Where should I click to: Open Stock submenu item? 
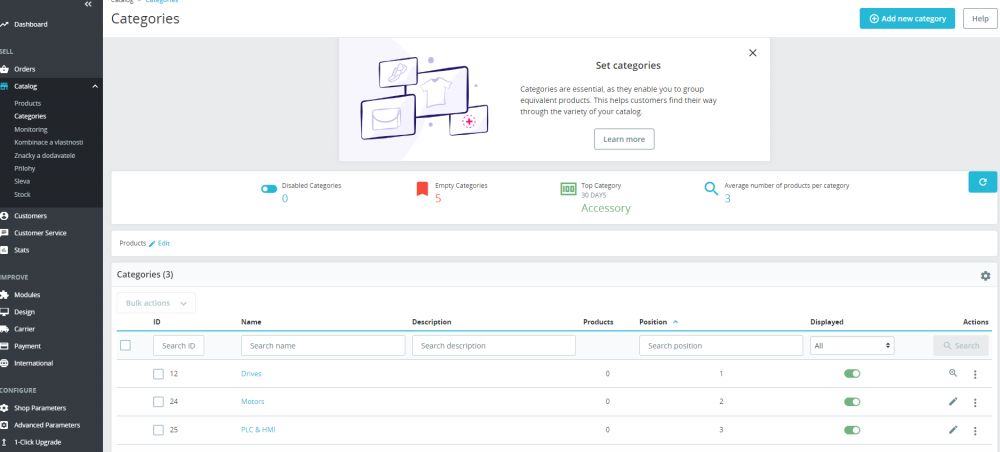click(x=22, y=194)
